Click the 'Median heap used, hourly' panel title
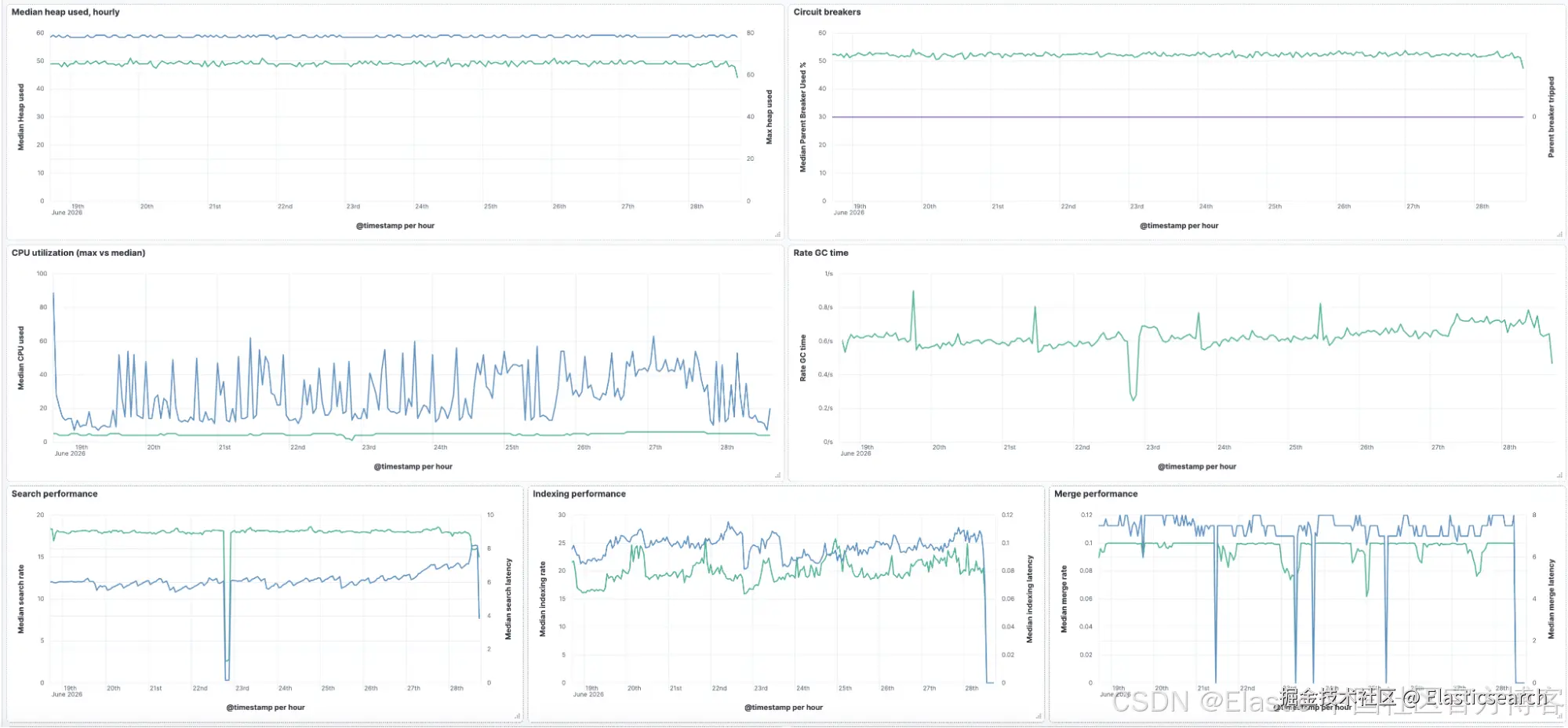The image size is (1568, 728). click(66, 12)
